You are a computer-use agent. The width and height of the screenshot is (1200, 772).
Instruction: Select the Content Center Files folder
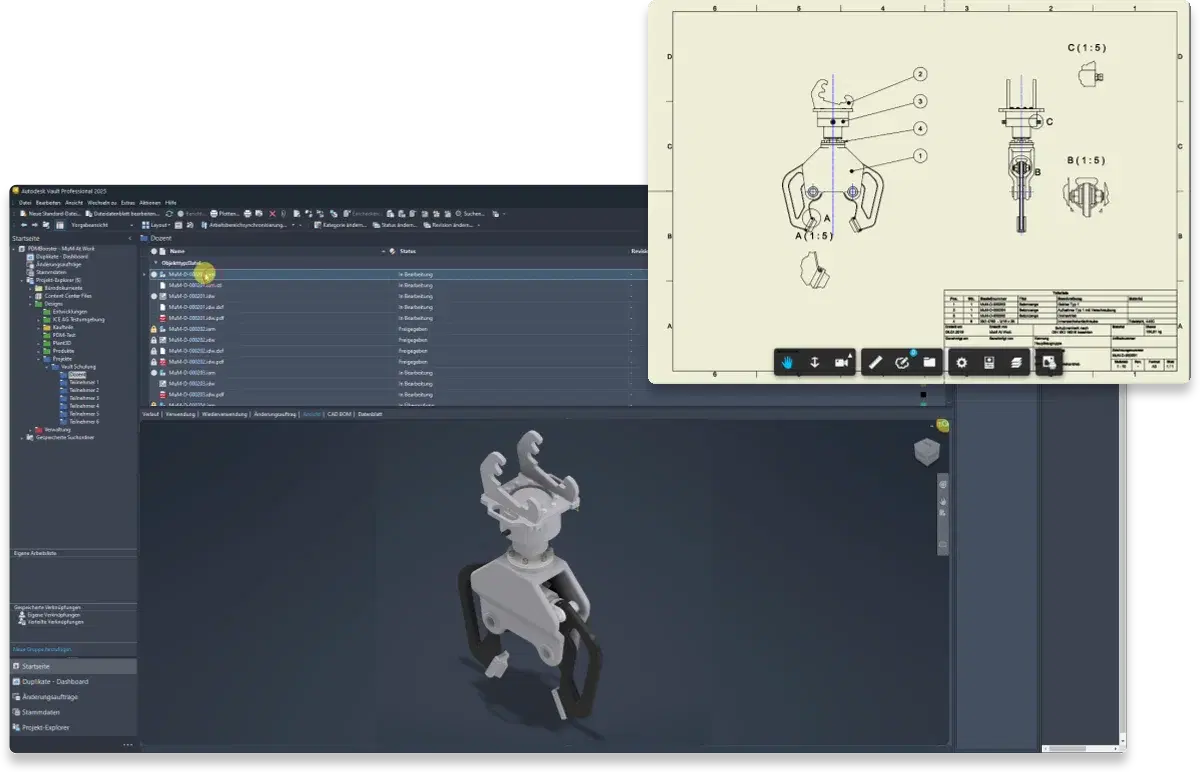point(64,296)
